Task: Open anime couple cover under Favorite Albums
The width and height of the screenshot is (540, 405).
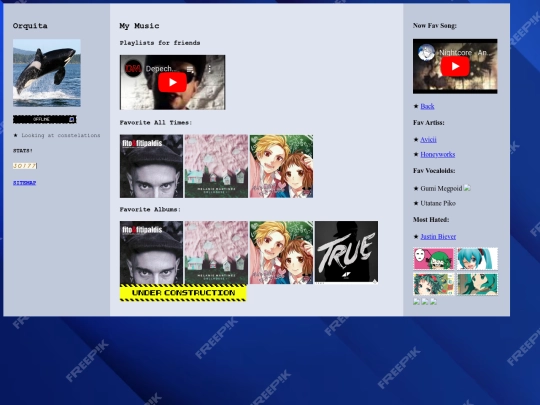Action: point(281,253)
